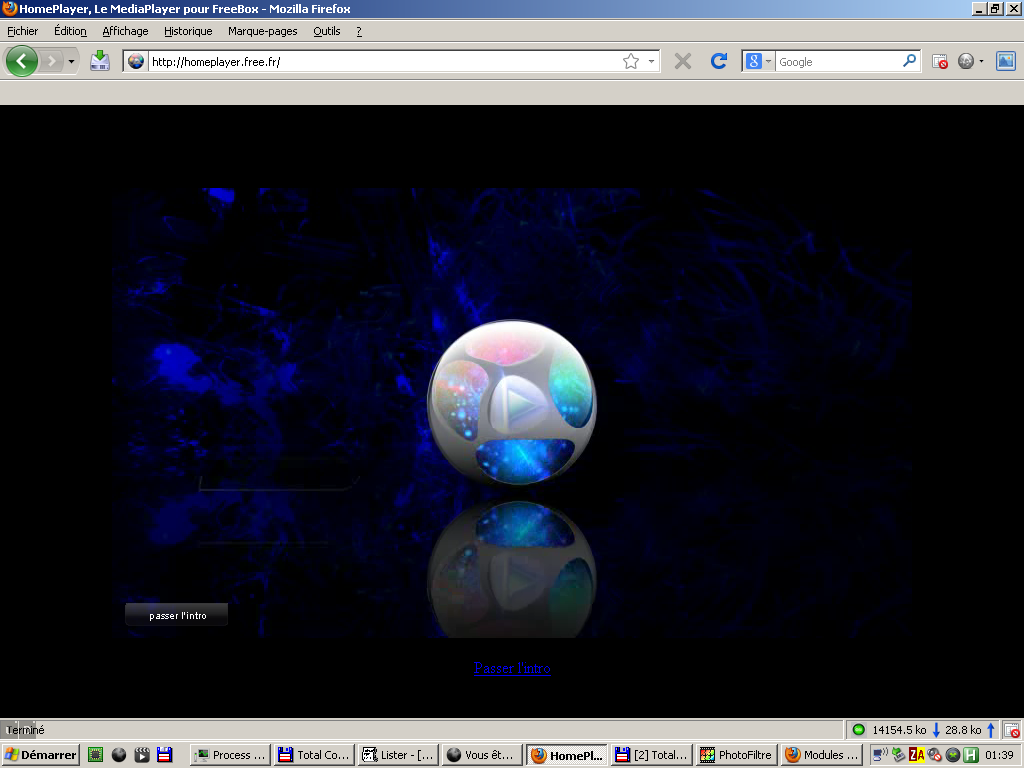This screenshot has height=768, width=1024.
Task: Click the dark 'passer l'intro' button
Action: (176, 615)
